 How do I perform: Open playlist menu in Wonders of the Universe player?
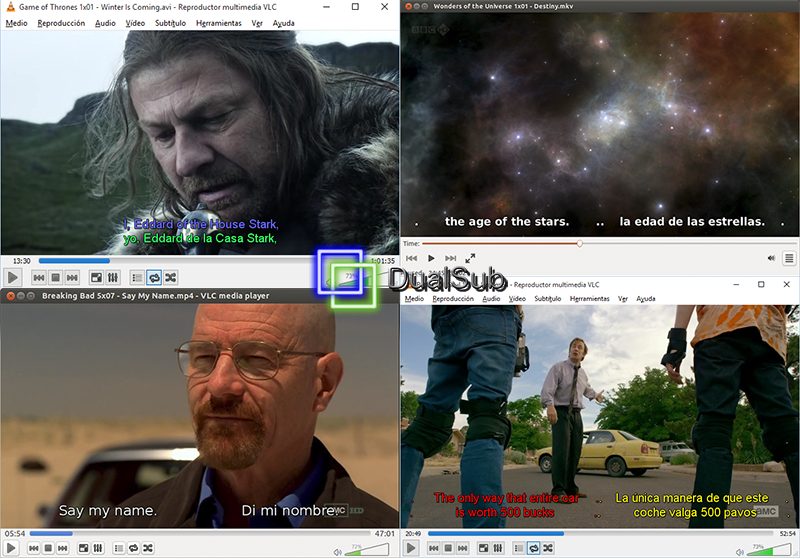pos(789,258)
